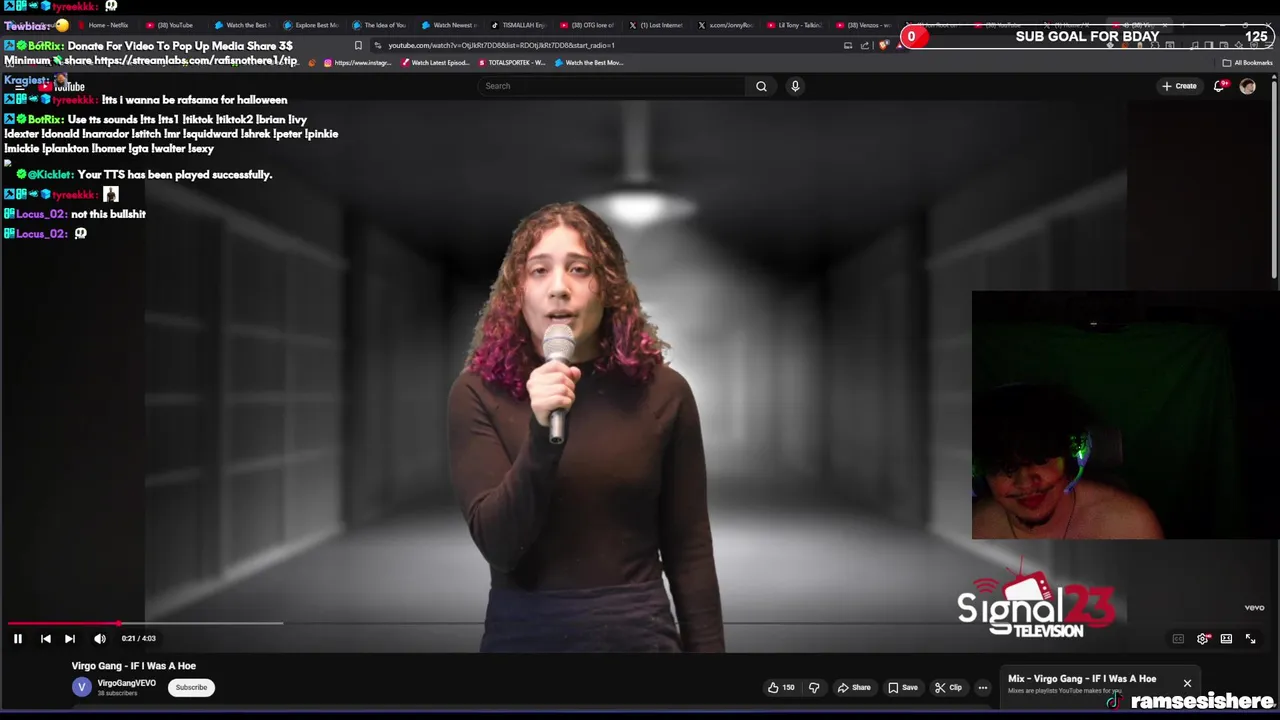Open site information icon in address bar
This screenshot has width=1280, height=720.
click(x=377, y=45)
